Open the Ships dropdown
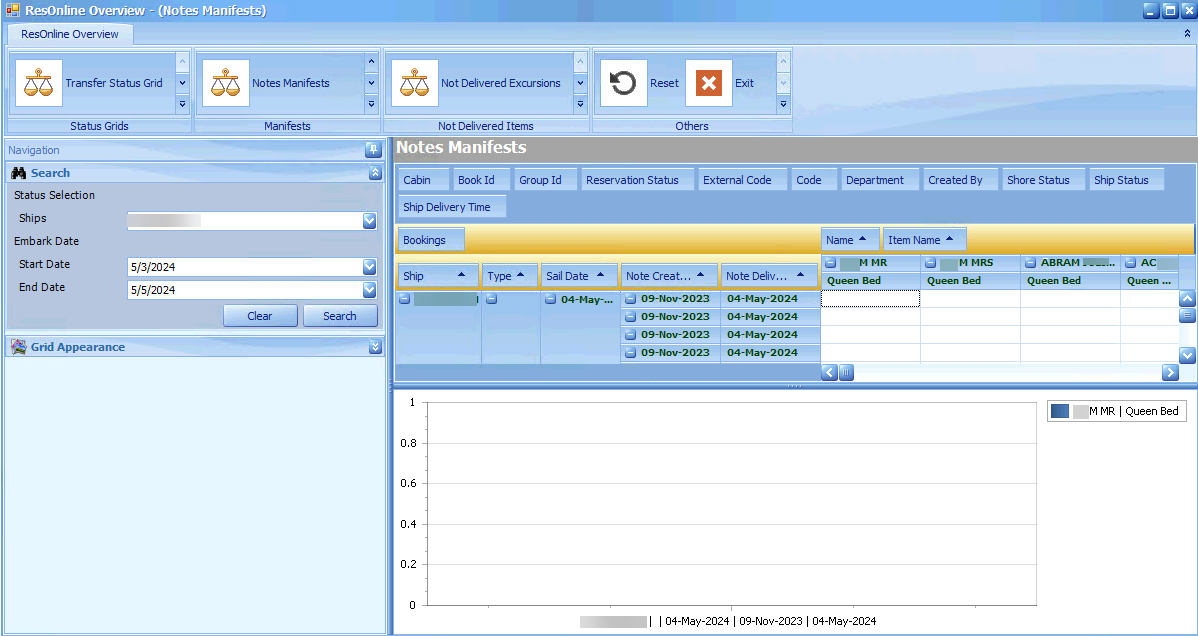This screenshot has width=1198, height=636. coord(370,221)
